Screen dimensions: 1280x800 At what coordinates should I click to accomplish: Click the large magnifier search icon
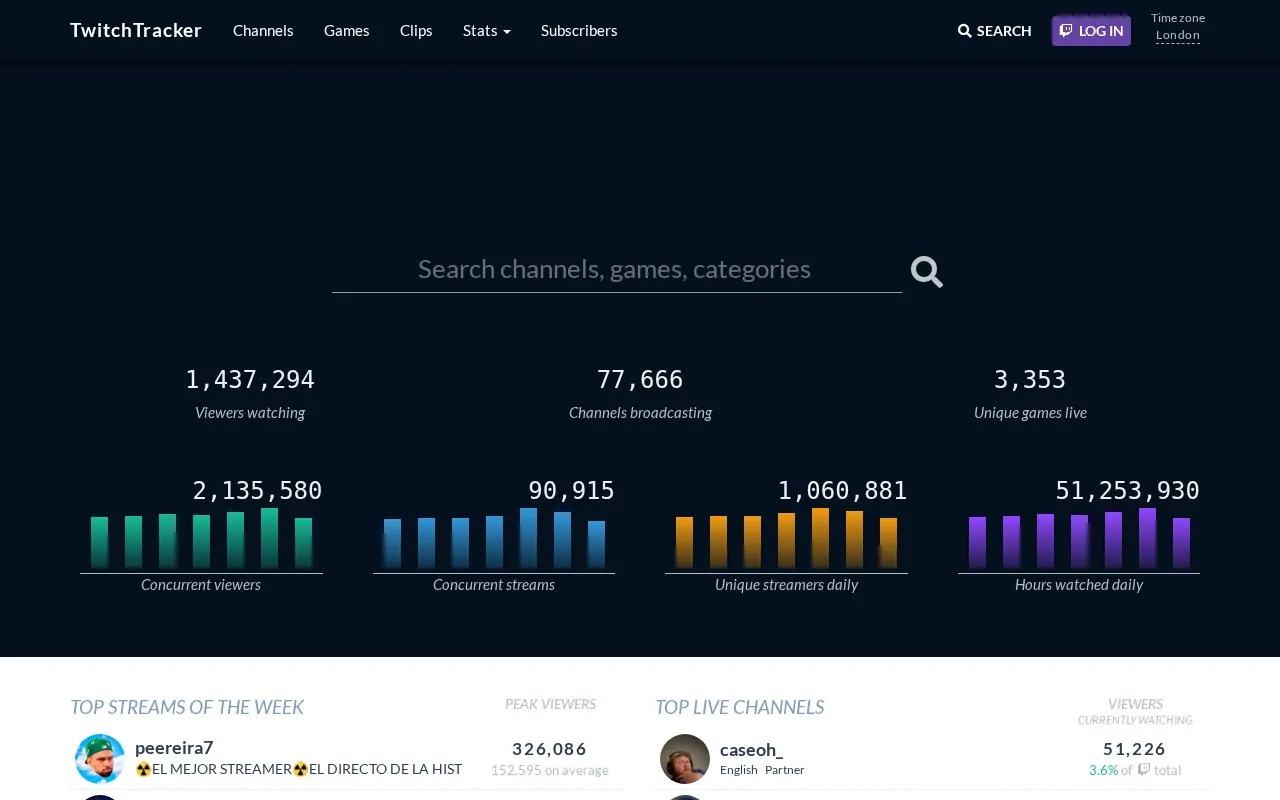point(927,271)
